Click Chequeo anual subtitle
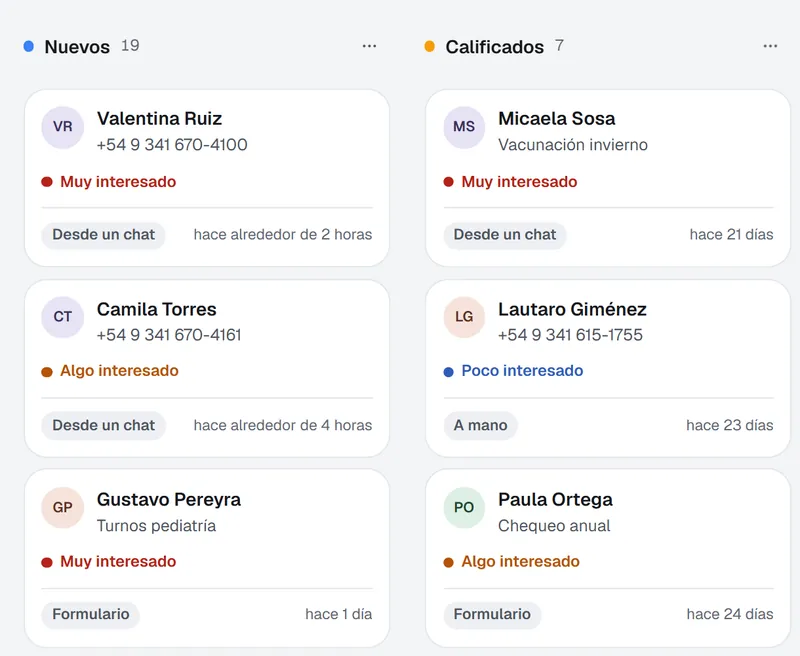This screenshot has height=656, width=800. [x=554, y=526]
